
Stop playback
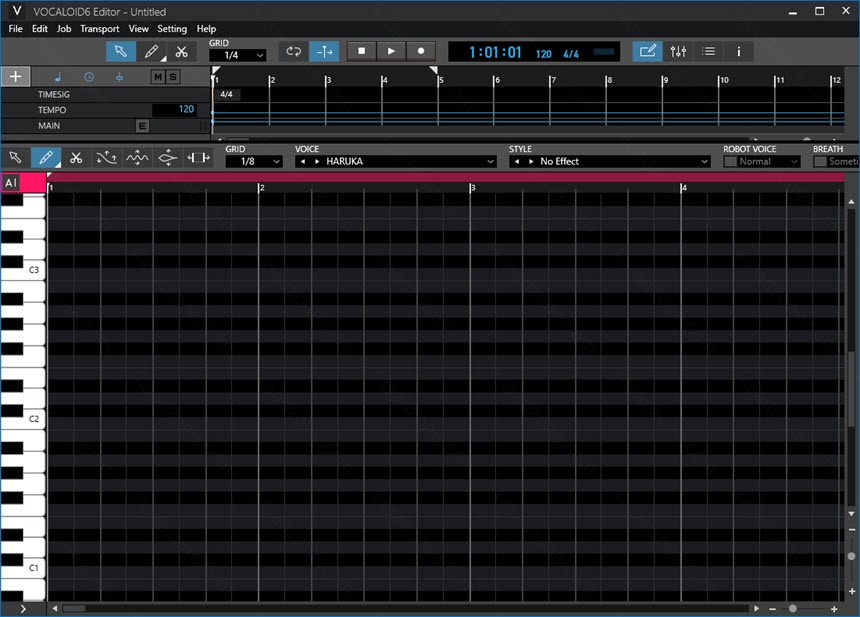pos(361,51)
